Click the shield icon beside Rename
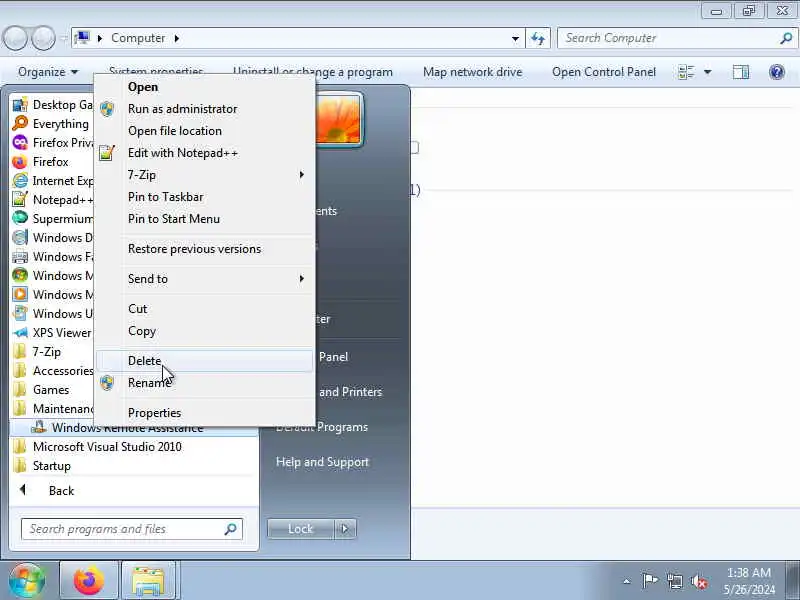Image resolution: width=800 pixels, height=600 pixels. pyautogui.click(x=107, y=383)
